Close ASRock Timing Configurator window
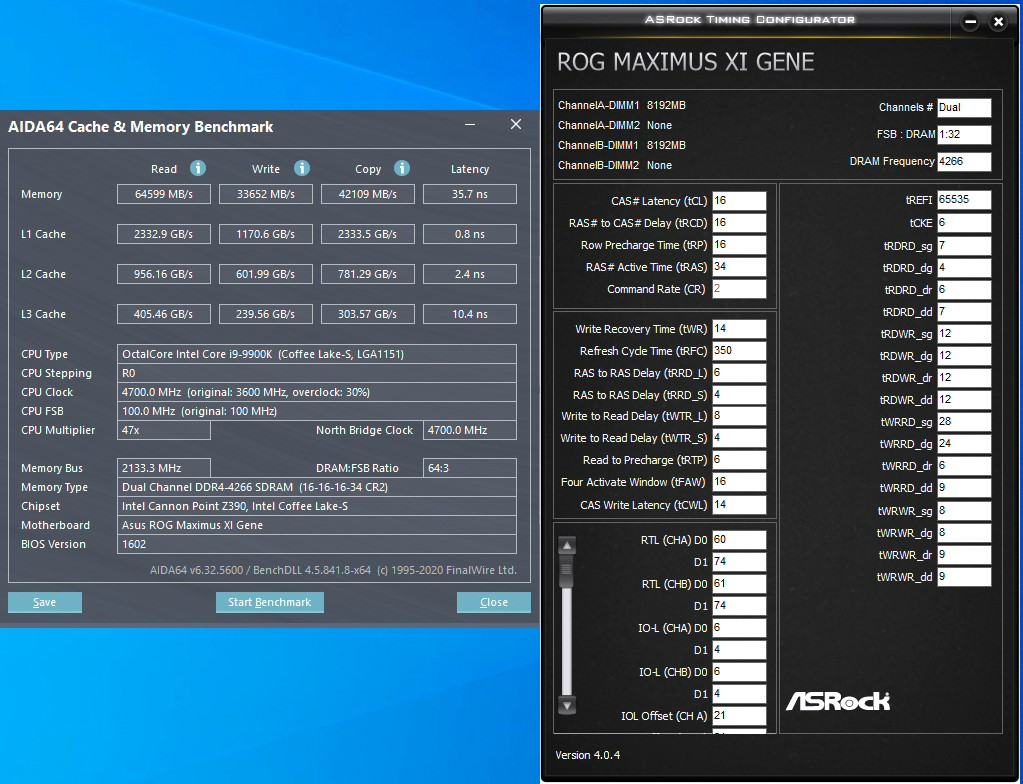Image resolution: width=1023 pixels, height=784 pixels. [998, 22]
